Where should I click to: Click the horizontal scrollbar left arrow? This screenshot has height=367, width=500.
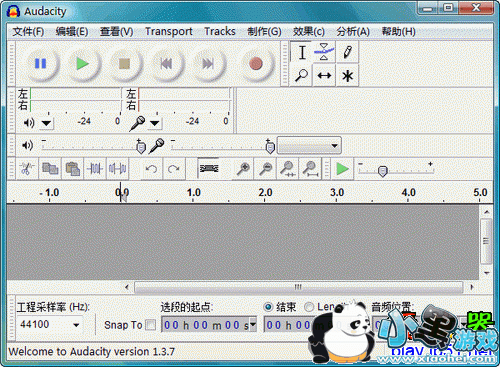[x=127, y=287]
